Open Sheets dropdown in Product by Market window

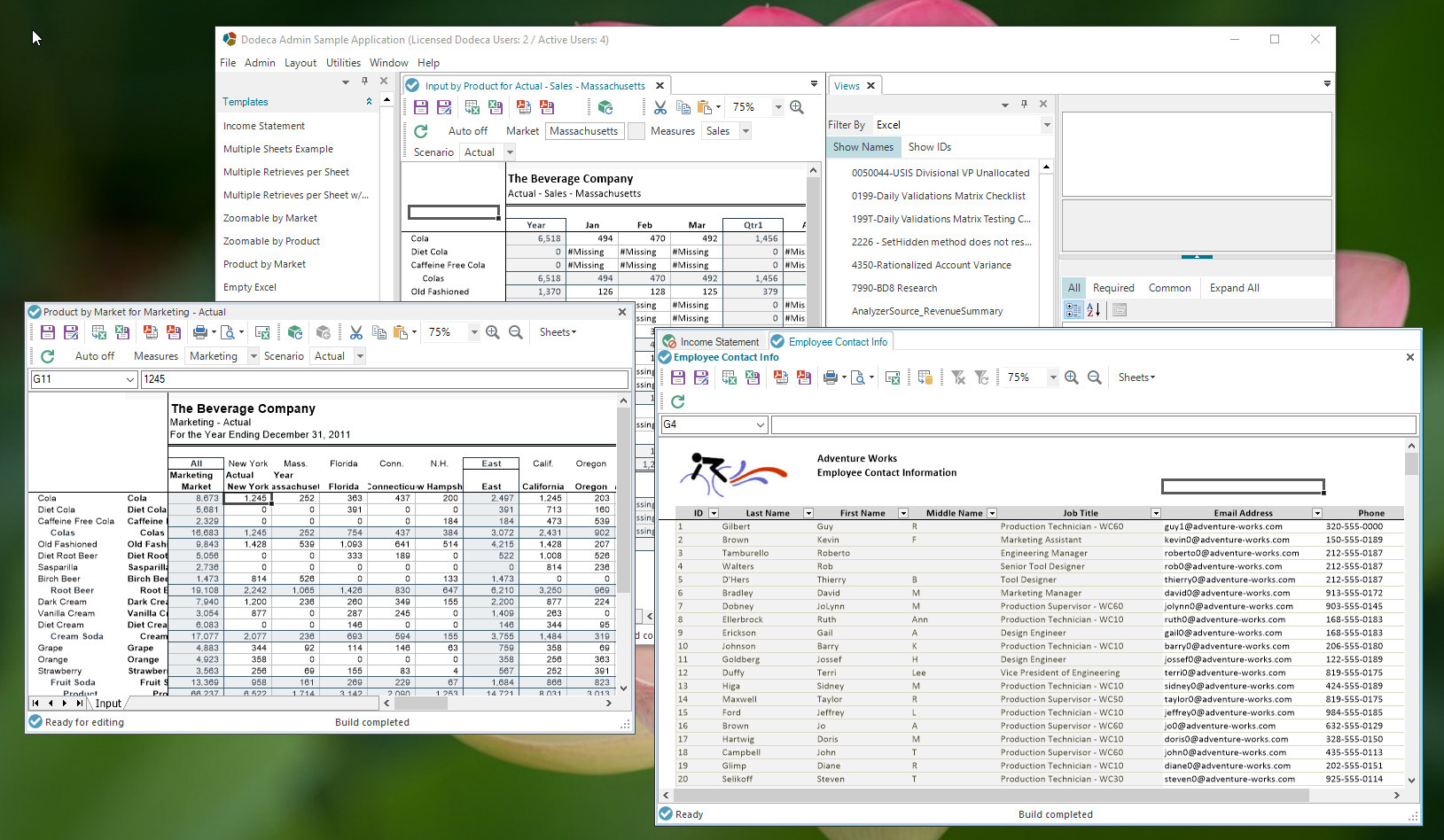pyautogui.click(x=558, y=332)
